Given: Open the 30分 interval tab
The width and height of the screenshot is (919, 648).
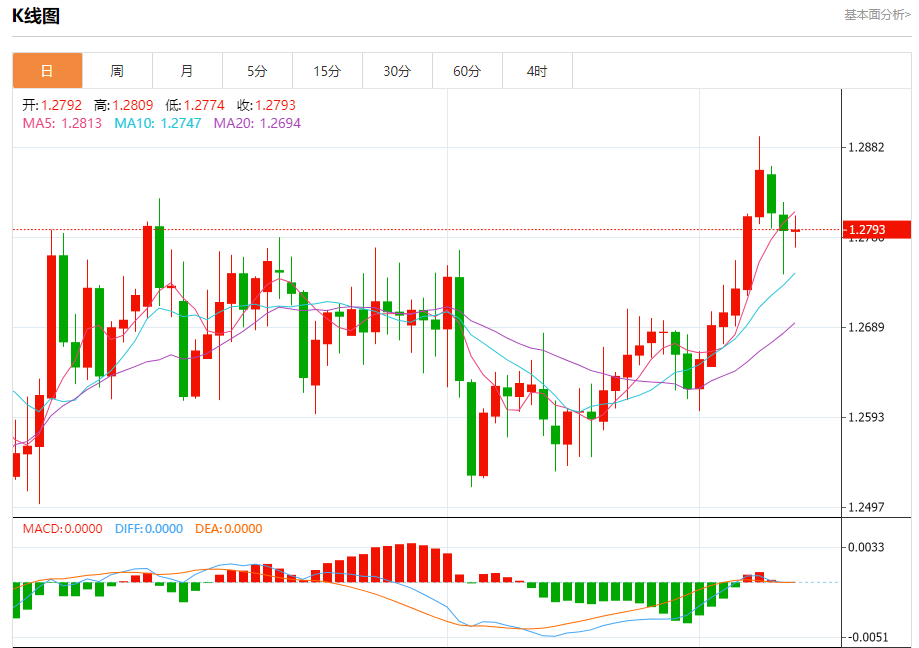Looking at the screenshot, I should click(397, 71).
